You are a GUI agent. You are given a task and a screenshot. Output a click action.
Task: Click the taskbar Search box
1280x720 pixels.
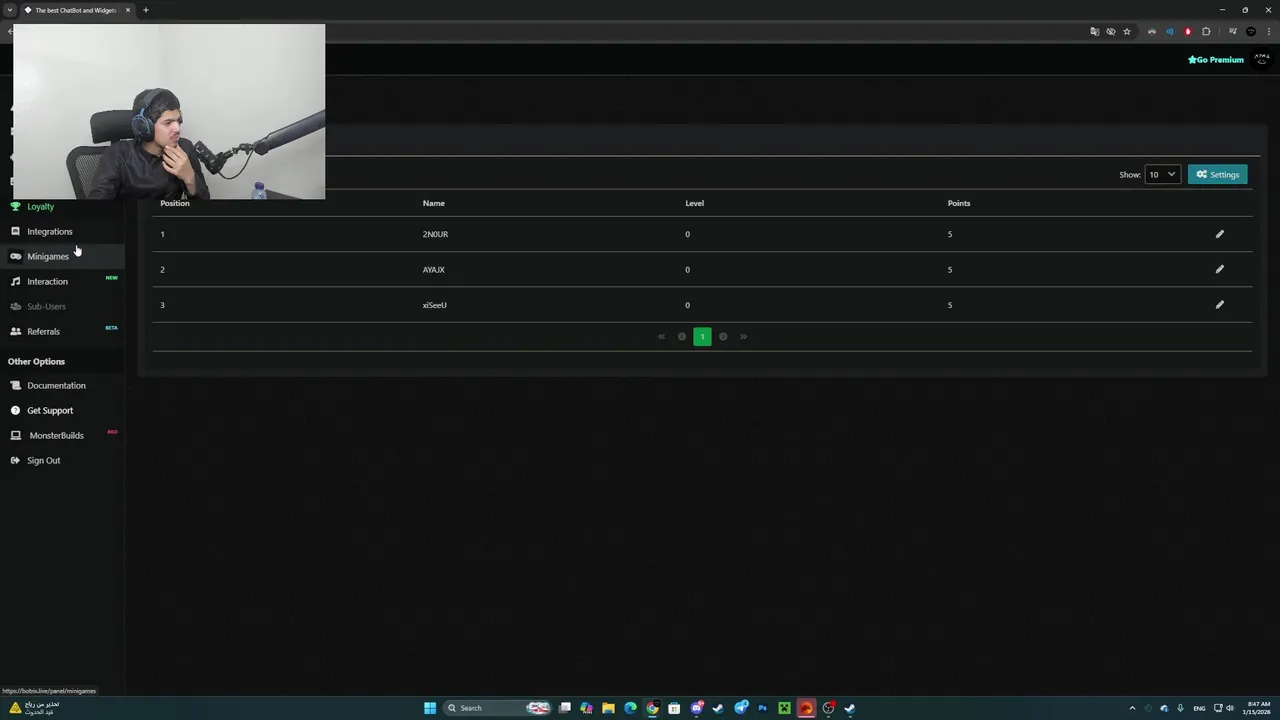pyautogui.click(x=497, y=708)
